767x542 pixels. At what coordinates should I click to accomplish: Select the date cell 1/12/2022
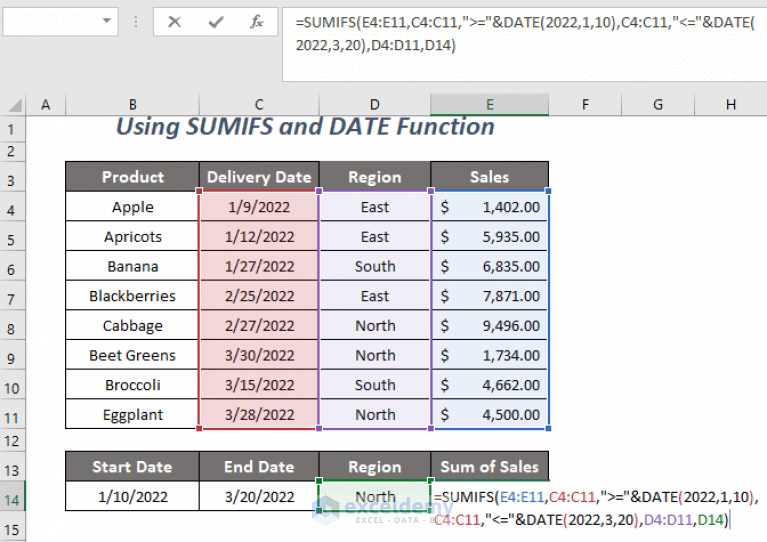point(259,237)
